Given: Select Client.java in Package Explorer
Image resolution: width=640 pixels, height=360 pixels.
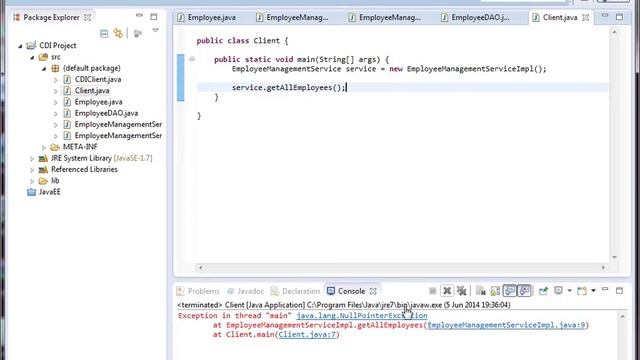Looking at the screenshot, I should click(92, 91).
